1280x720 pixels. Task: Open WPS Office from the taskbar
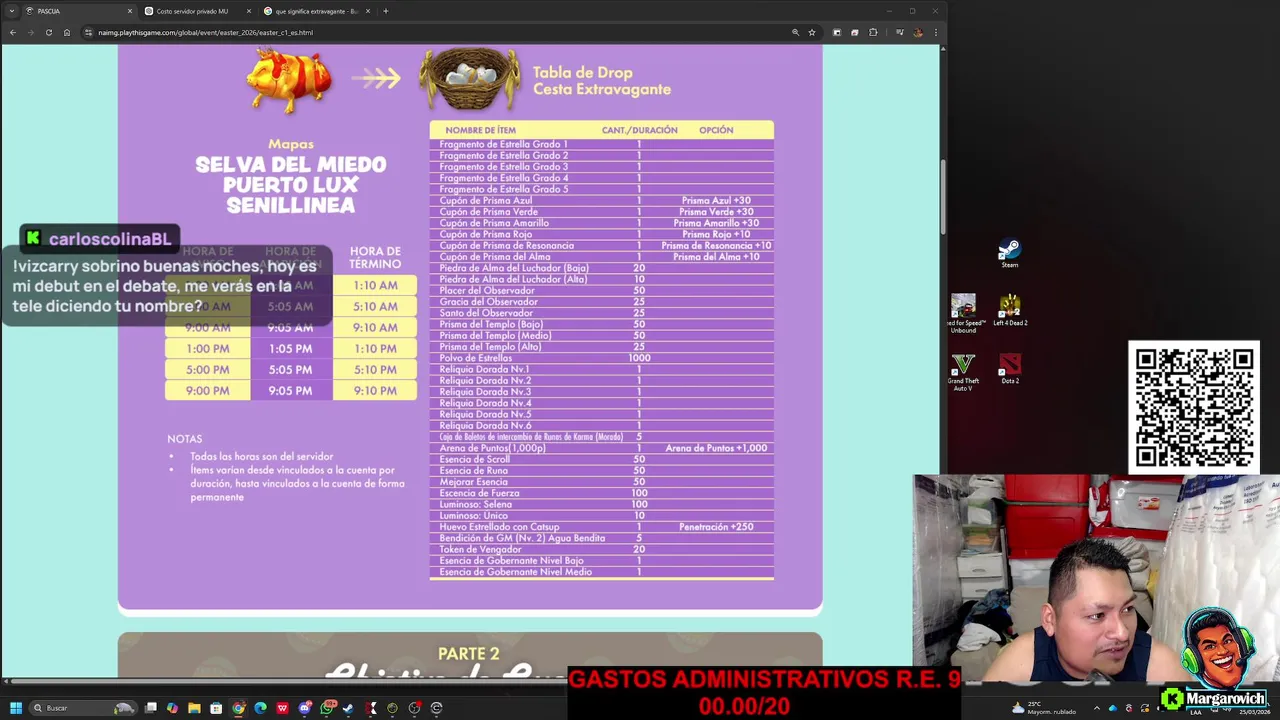coord(282,708)
